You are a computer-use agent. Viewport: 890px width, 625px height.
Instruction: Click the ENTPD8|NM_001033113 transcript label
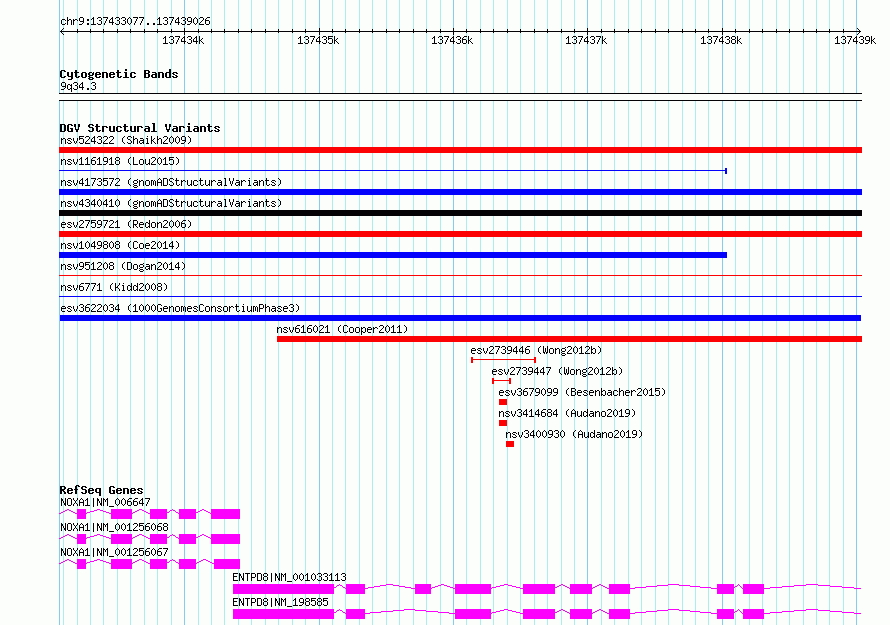(x=289, y=577)
